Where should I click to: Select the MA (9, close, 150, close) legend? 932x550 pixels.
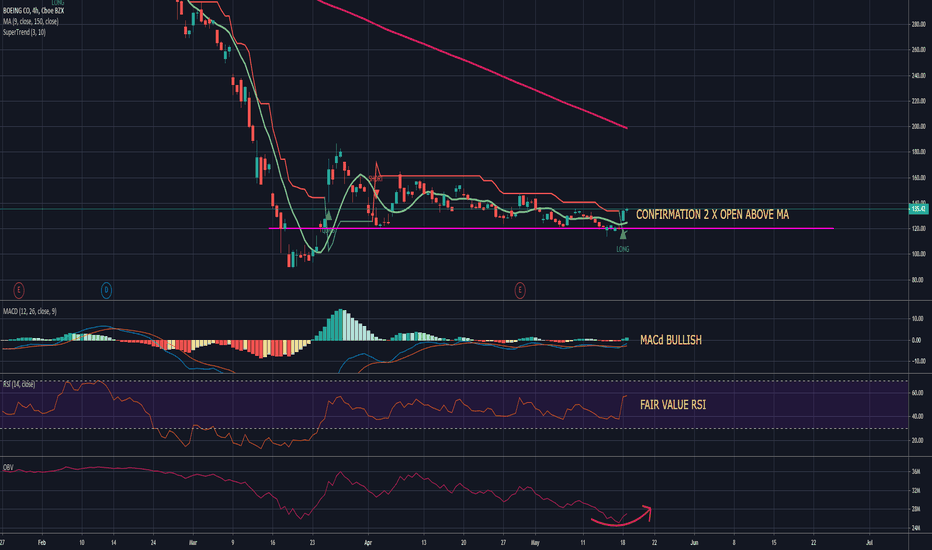click(x=30, y=21)
